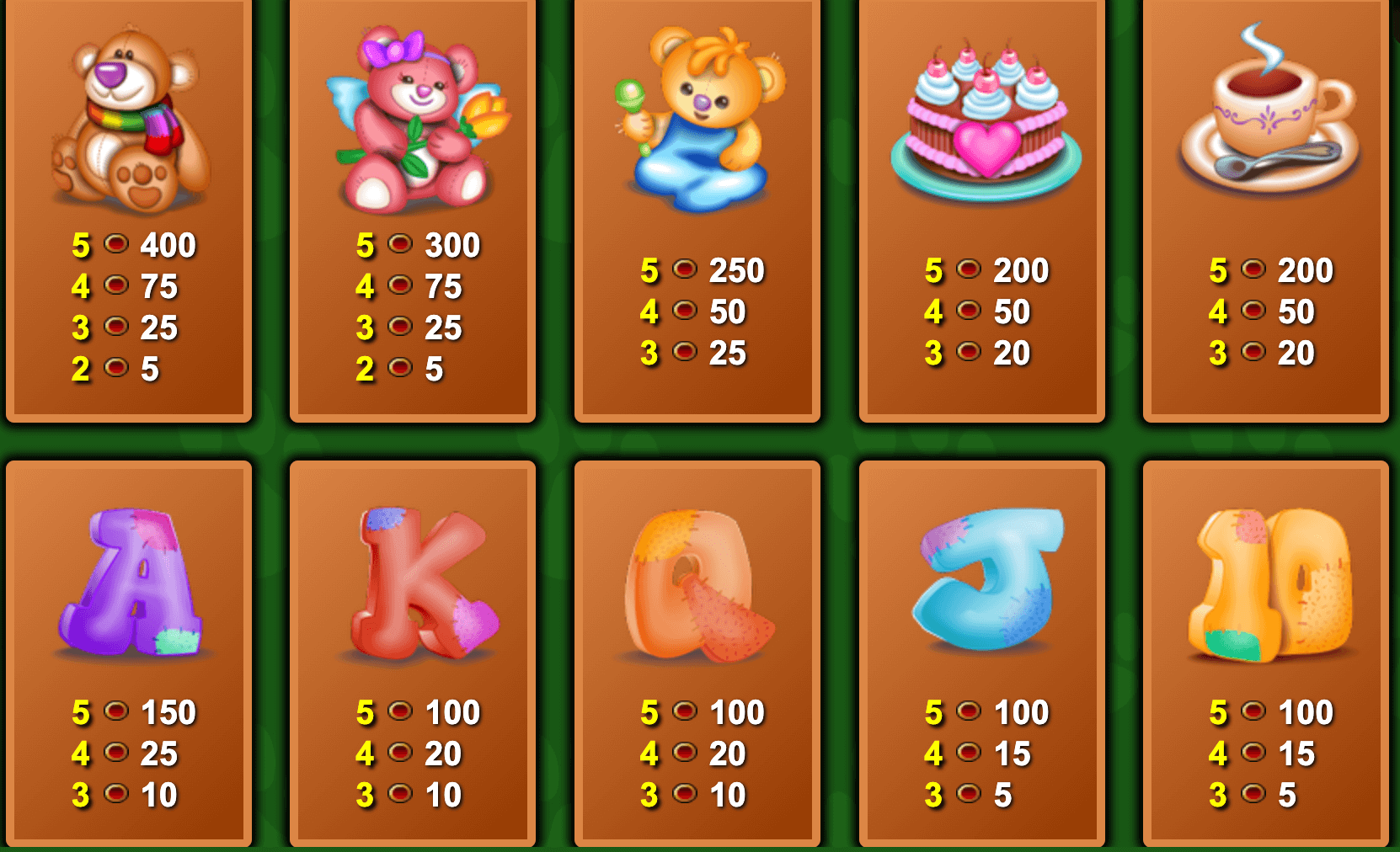This screenshot has height=852, width=1400.
Task: Click the 300 payout under pink bear
Action: click(x=452, y=246)
